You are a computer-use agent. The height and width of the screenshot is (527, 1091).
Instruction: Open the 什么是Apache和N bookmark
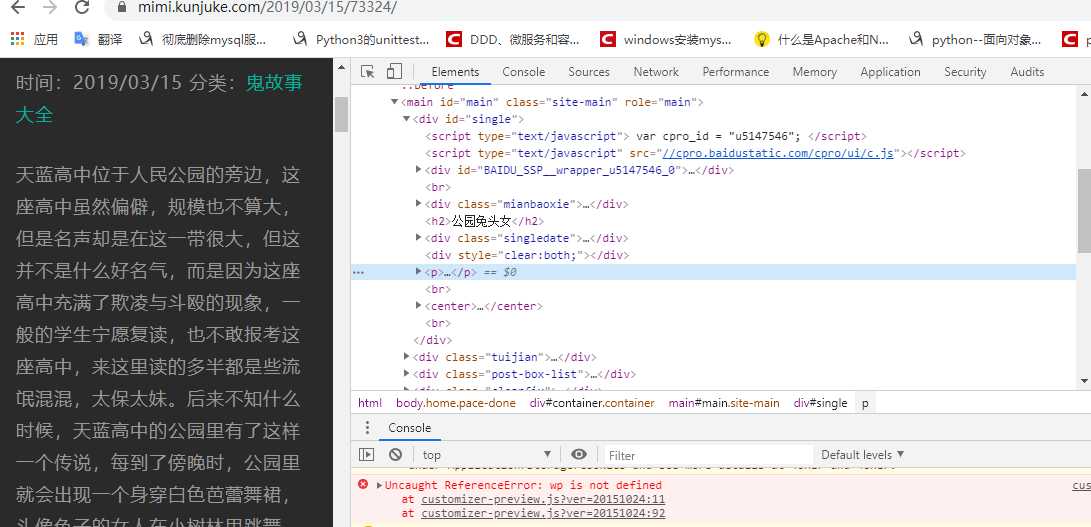(822, 40)
